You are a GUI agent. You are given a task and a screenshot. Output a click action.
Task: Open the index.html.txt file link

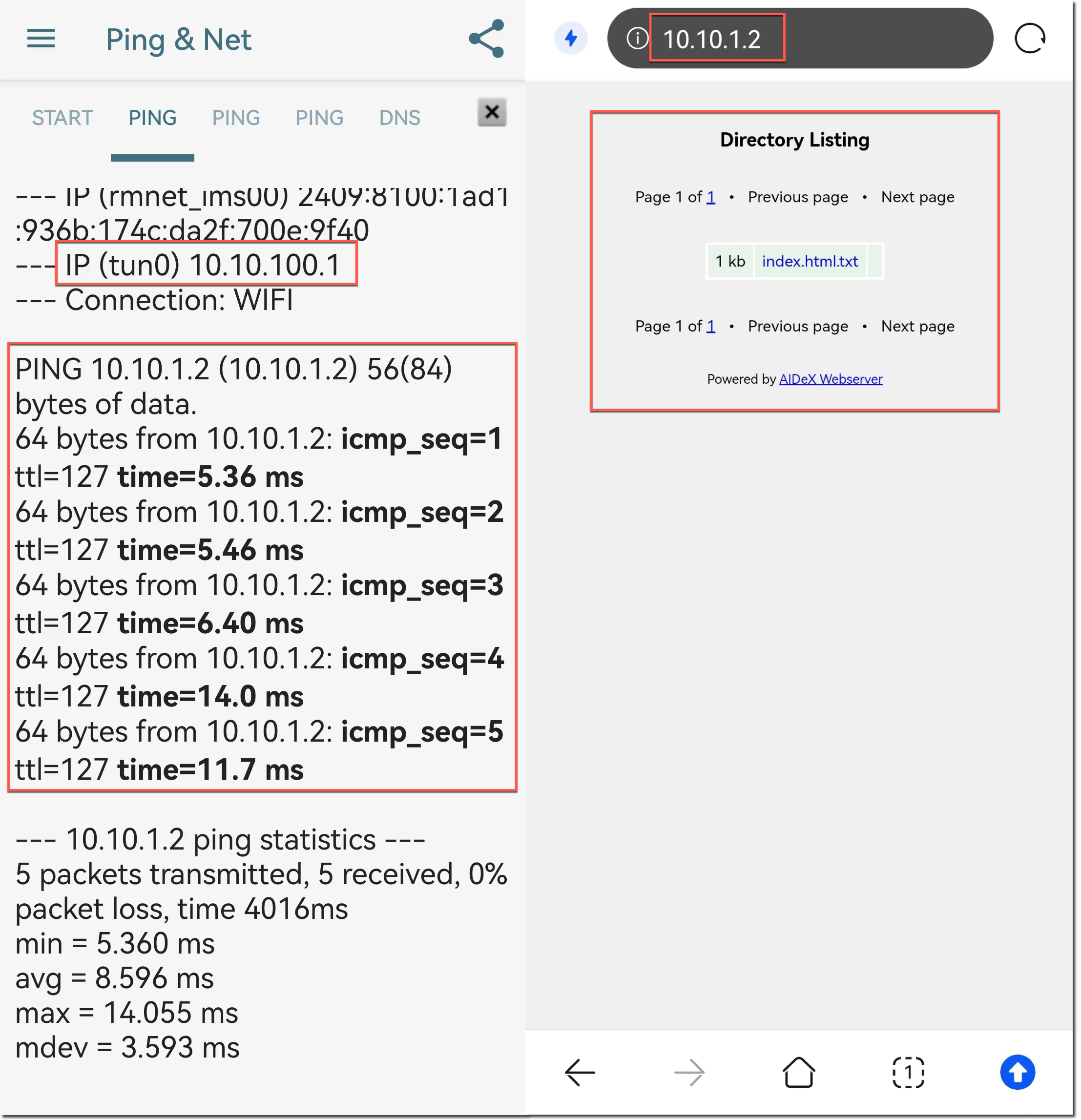click(810, 261)
